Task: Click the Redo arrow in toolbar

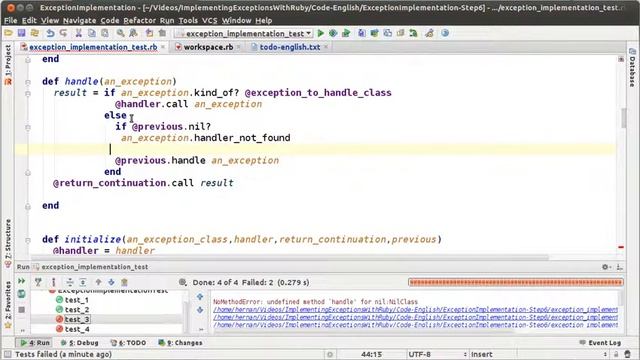Action: (63, 33)
